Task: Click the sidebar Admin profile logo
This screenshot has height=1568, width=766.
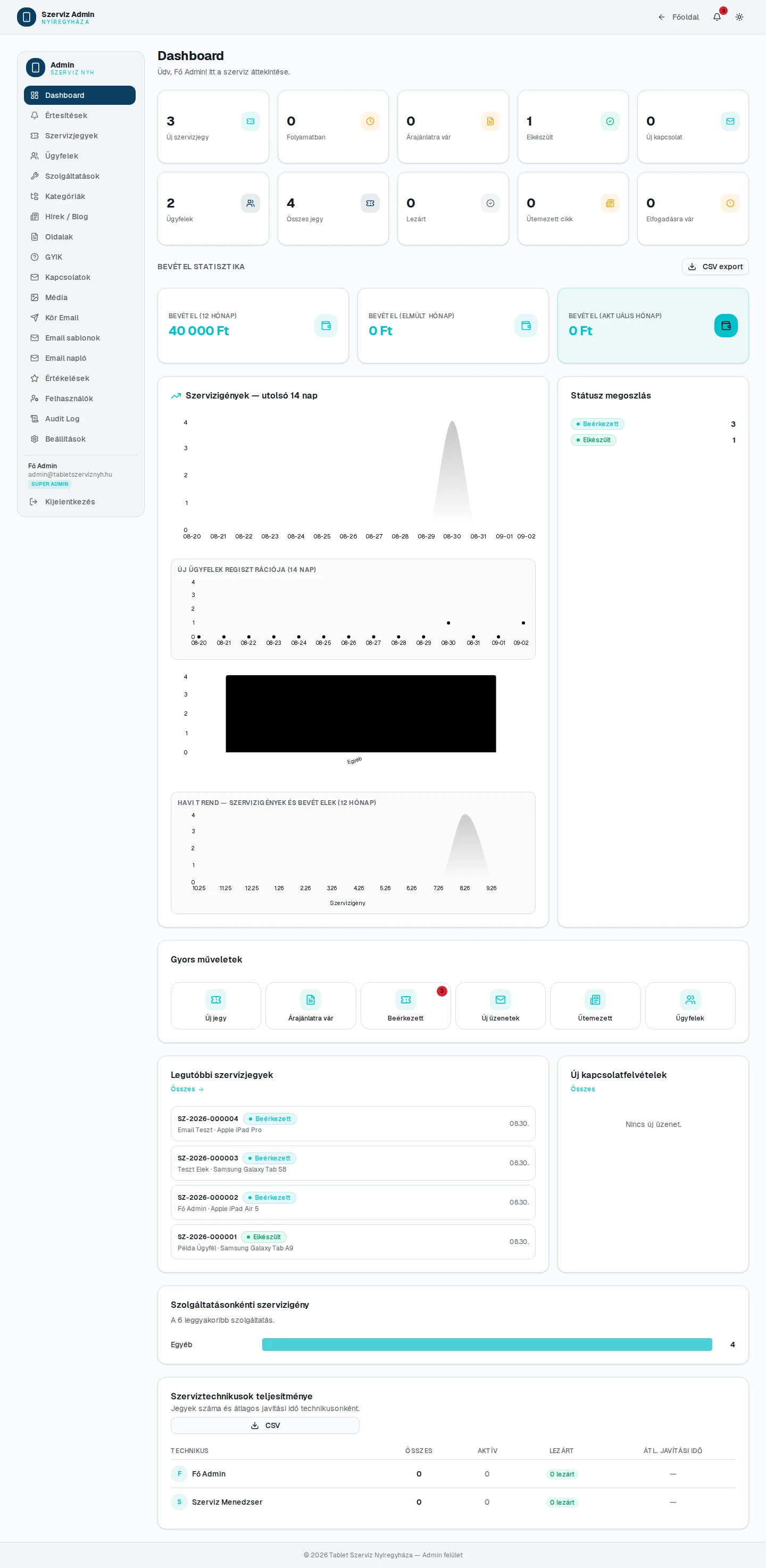Action: click(x=35, y=68)
